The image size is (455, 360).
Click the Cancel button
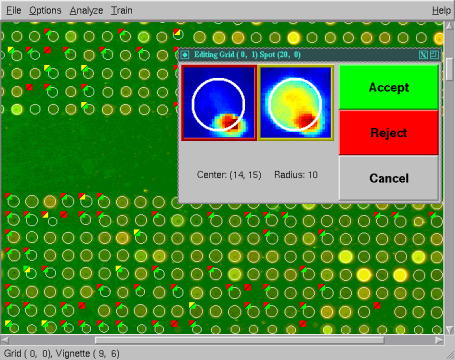389,178
